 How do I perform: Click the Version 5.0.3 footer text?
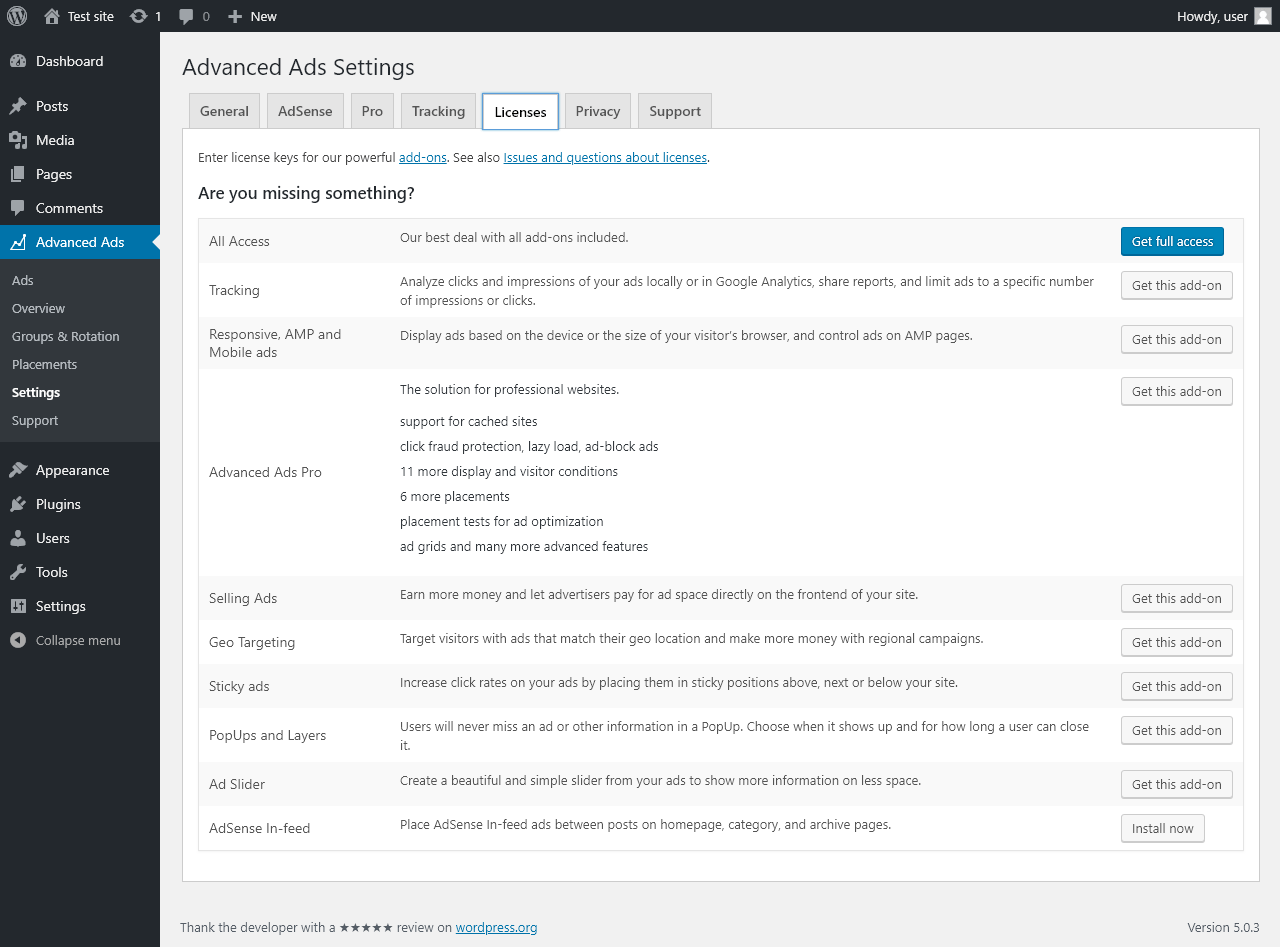click(1223, 927)
